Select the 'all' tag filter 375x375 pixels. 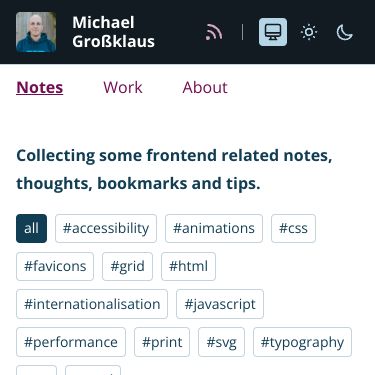click(31, 228)
